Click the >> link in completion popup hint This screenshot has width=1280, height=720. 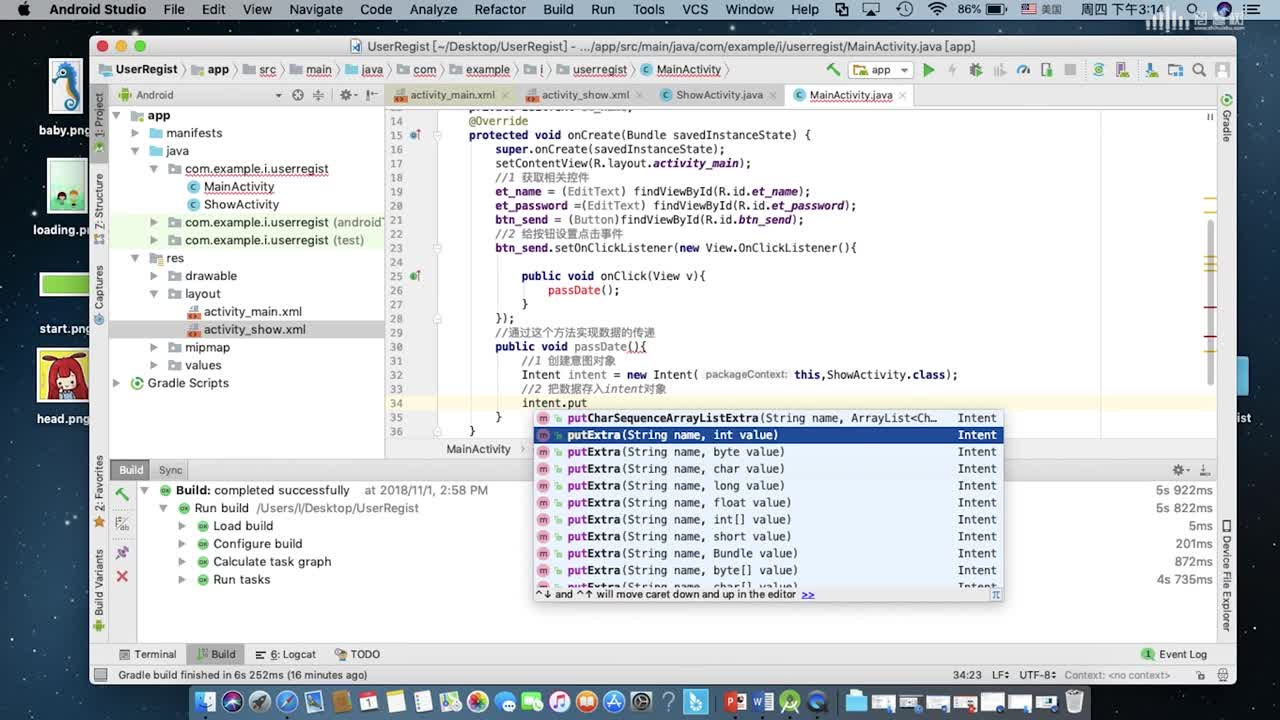808,594
